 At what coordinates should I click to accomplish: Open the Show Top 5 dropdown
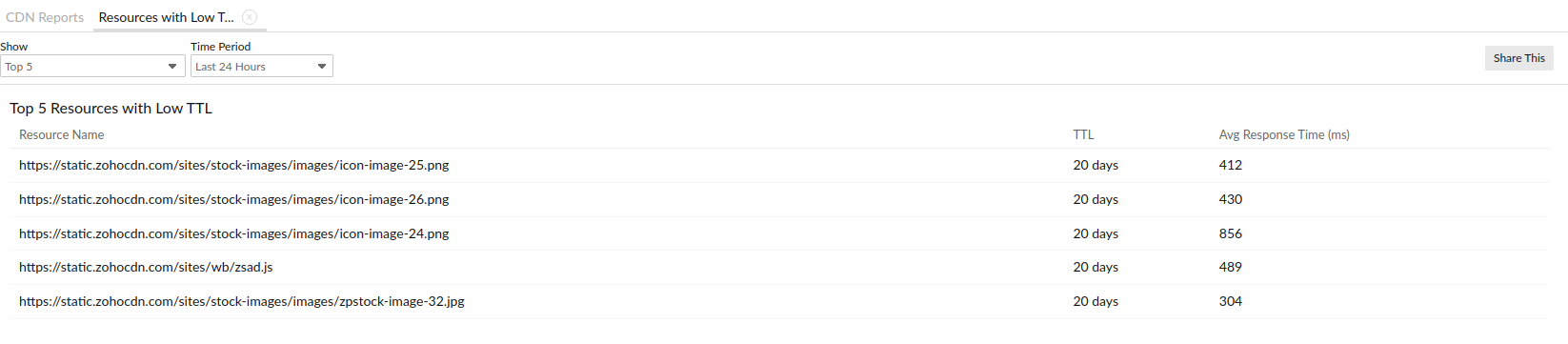92,66
